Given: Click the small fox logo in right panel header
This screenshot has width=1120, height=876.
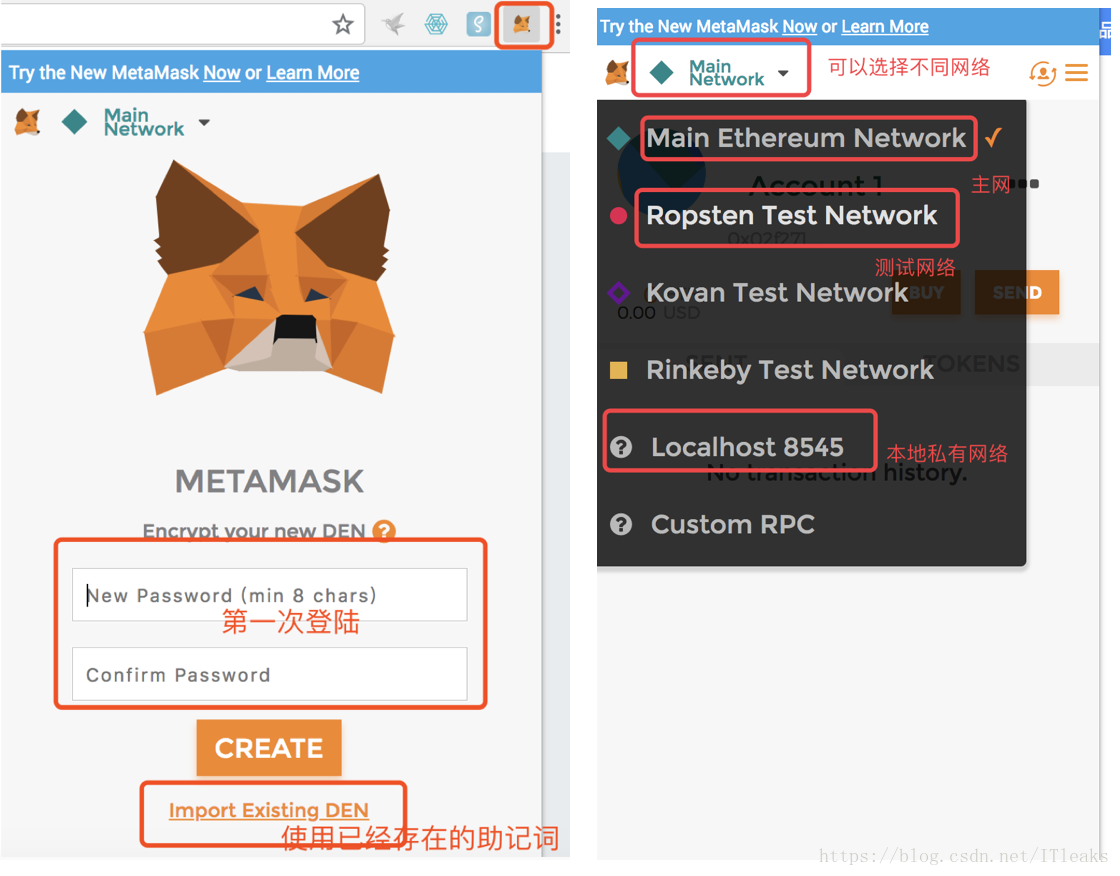Looking at the screenshot, I should click(x=616, y=72).
